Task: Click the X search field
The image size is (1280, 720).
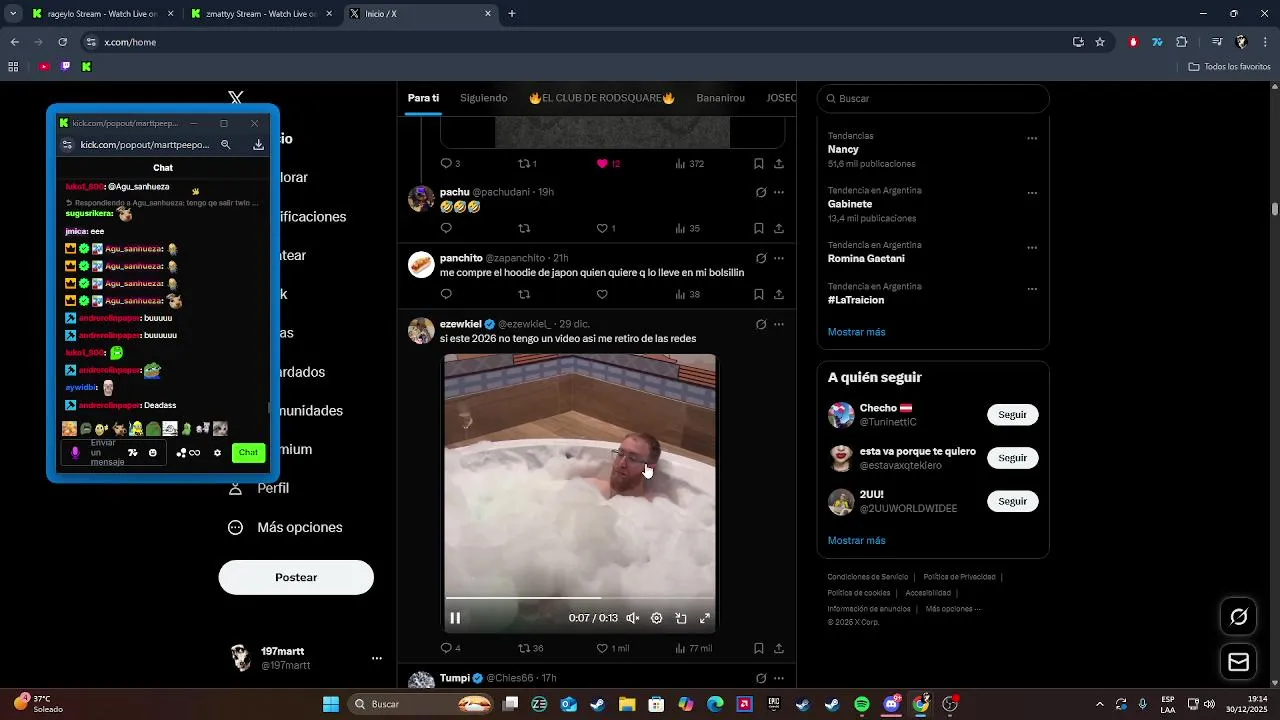Action: click(x=933, y=98)
